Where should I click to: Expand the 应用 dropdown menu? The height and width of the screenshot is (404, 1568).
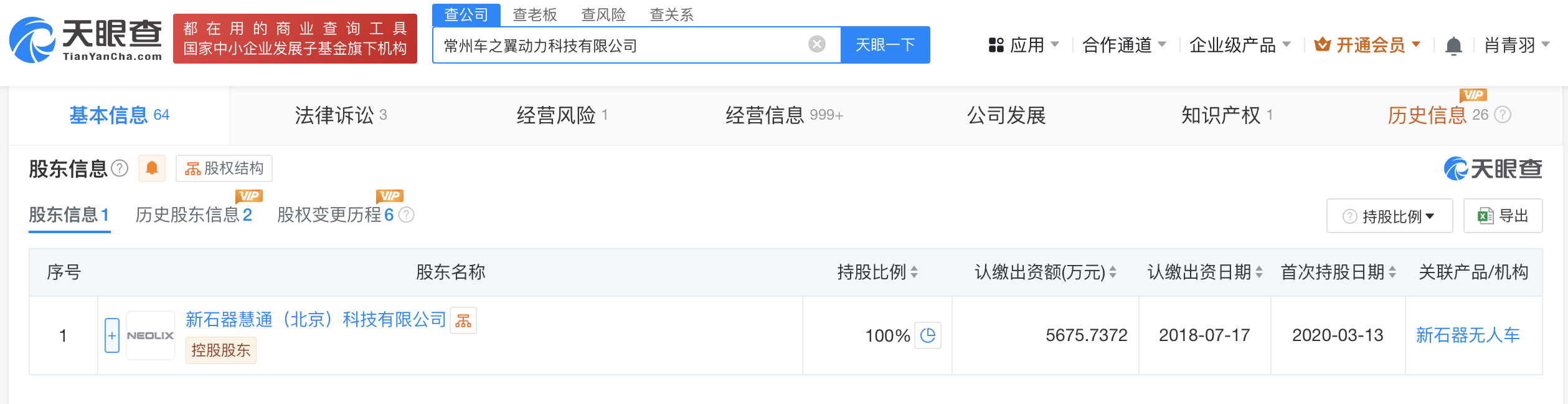click(1023, 45)
